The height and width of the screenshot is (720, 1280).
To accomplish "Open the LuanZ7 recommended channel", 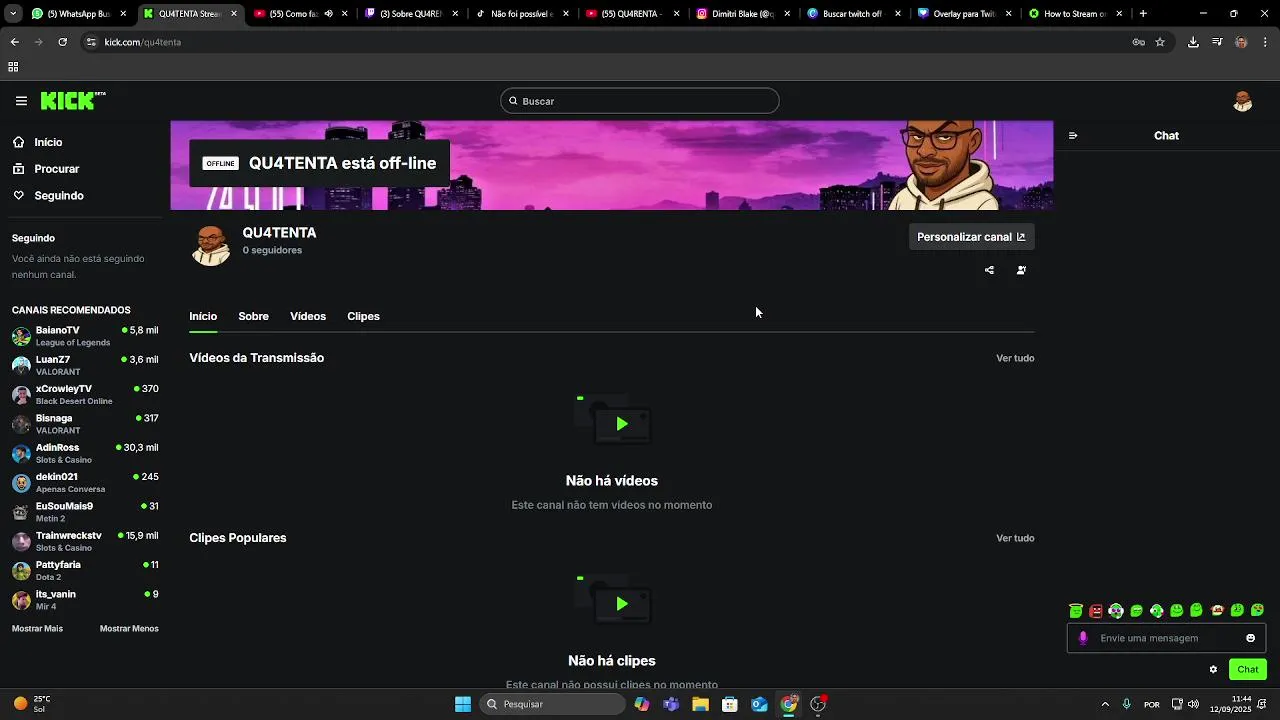I will pyautogui.click(x=85, y=365).
